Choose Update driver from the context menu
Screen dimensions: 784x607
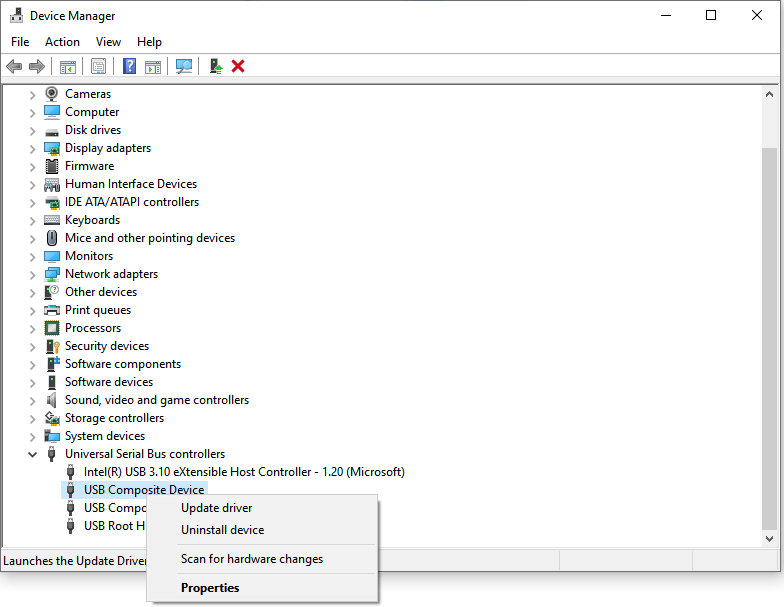pyautogui.click(x=216, y=508)
